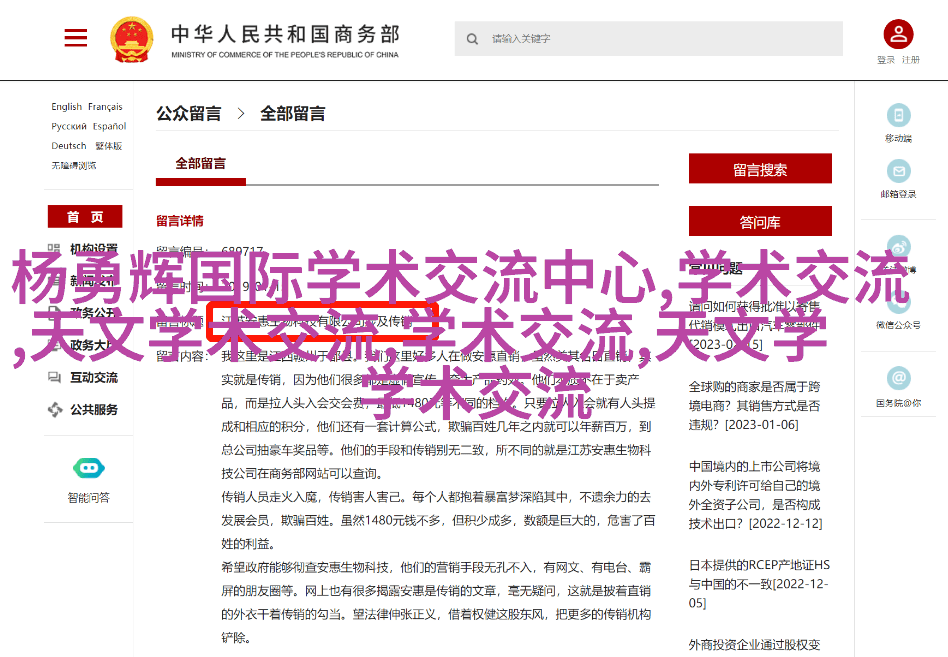The image size is (948, 657).
Task: Type in the search keyword field
Action: click(x=660, y=39)
